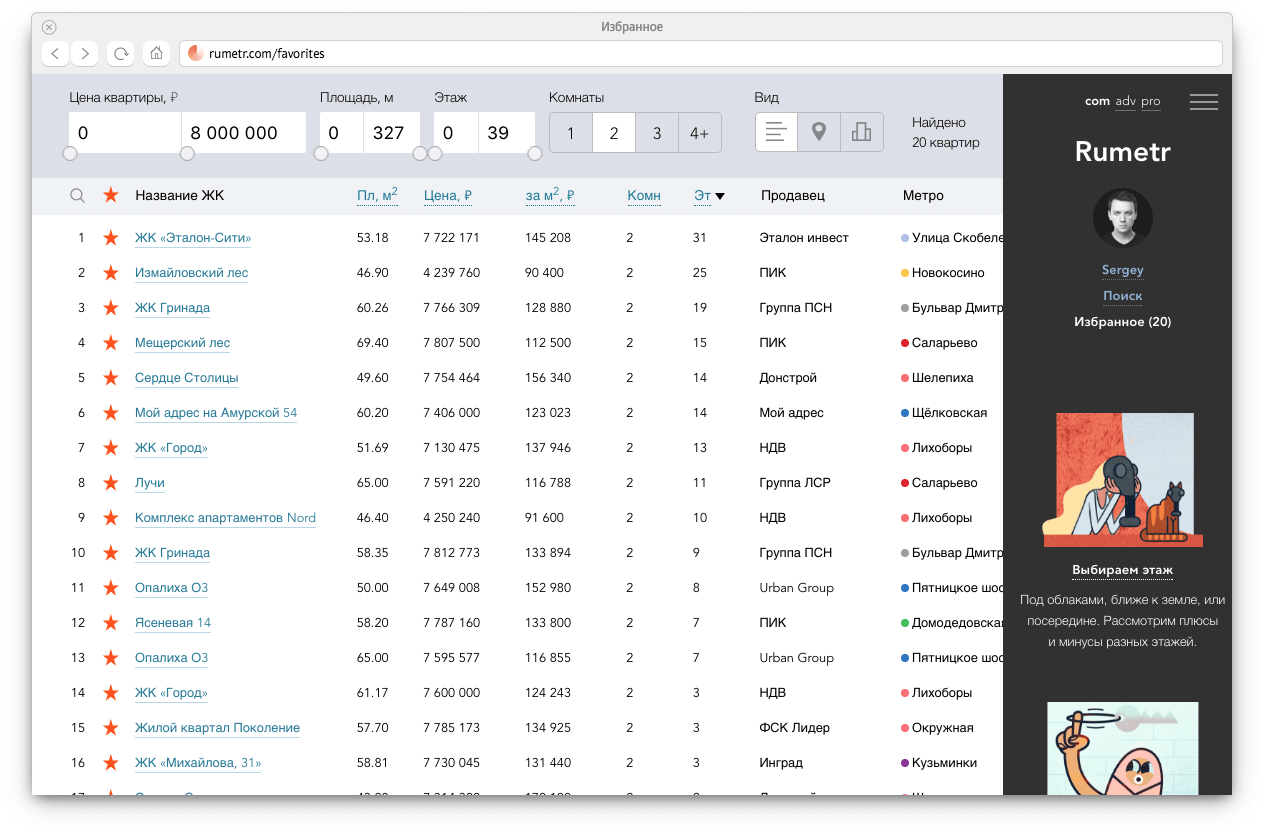
Task: Switch to building view icon
Action: pos(861,132)
